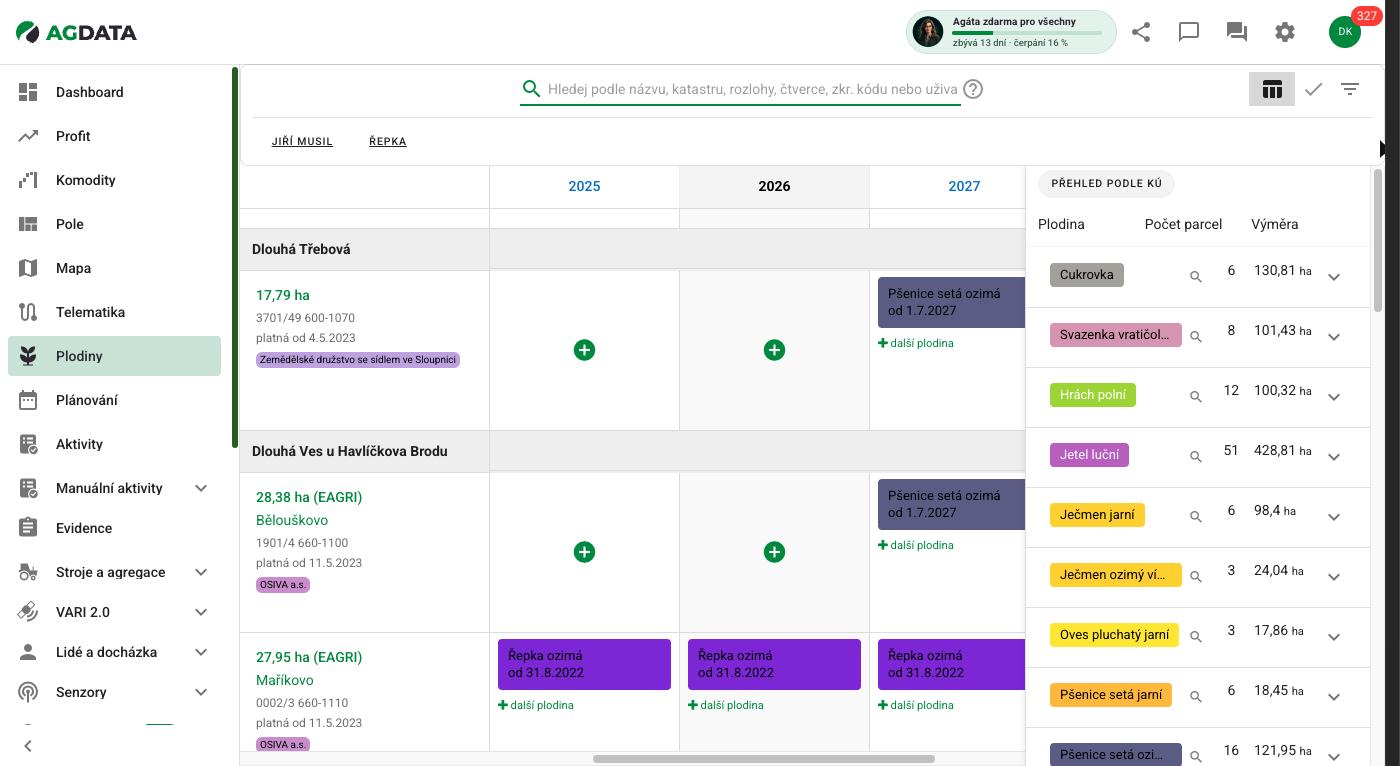Expand Stroje a agregace submenu
The image size is (1400, 766).
coord(201,572)
